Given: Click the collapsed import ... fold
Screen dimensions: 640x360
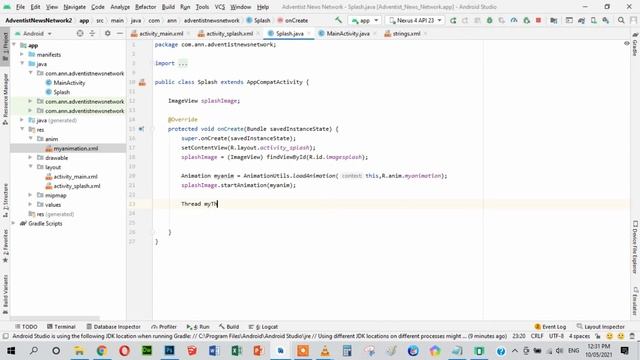Looking at the screenshot, I should [x=183, y=63].
